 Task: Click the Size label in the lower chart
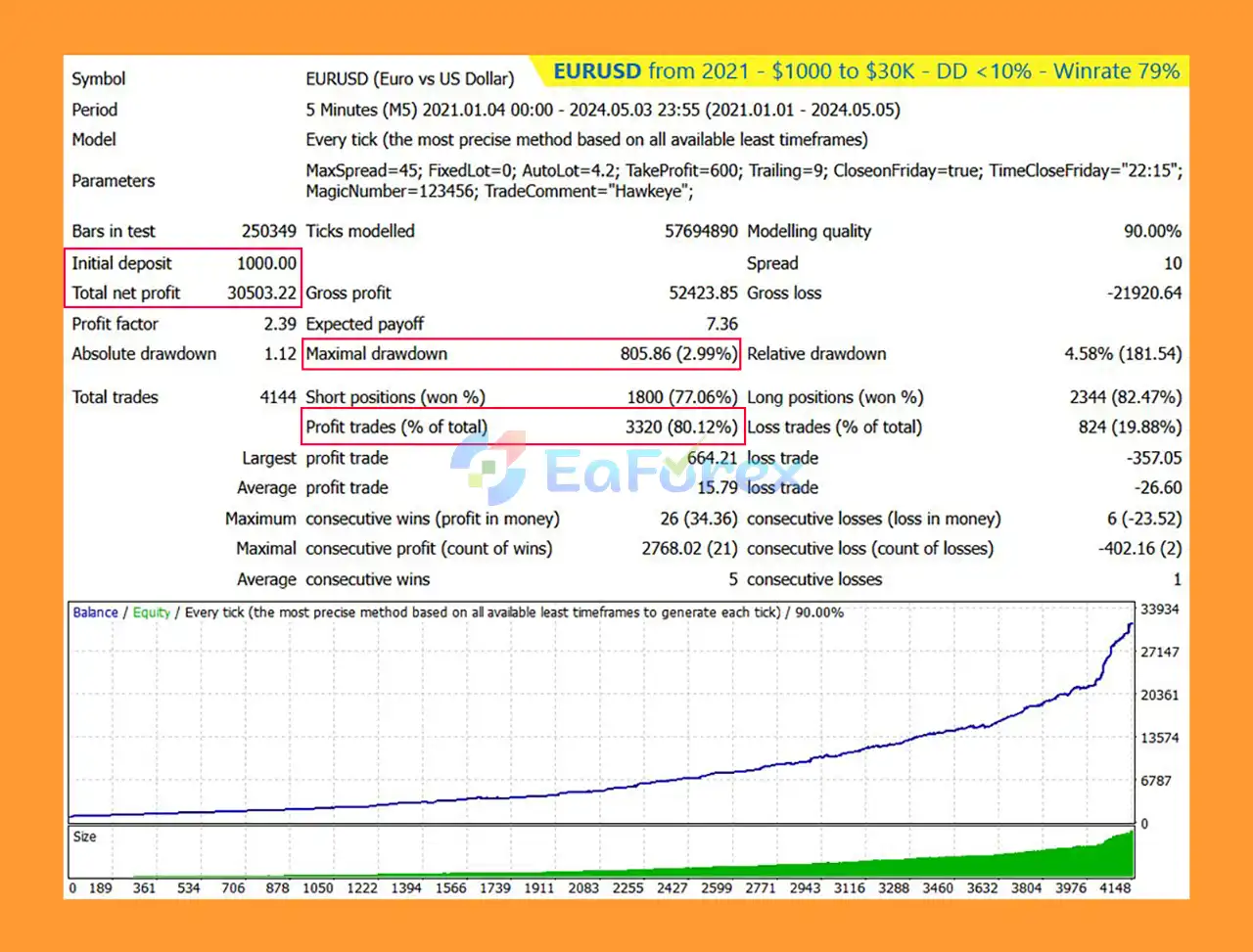point(85,837)
